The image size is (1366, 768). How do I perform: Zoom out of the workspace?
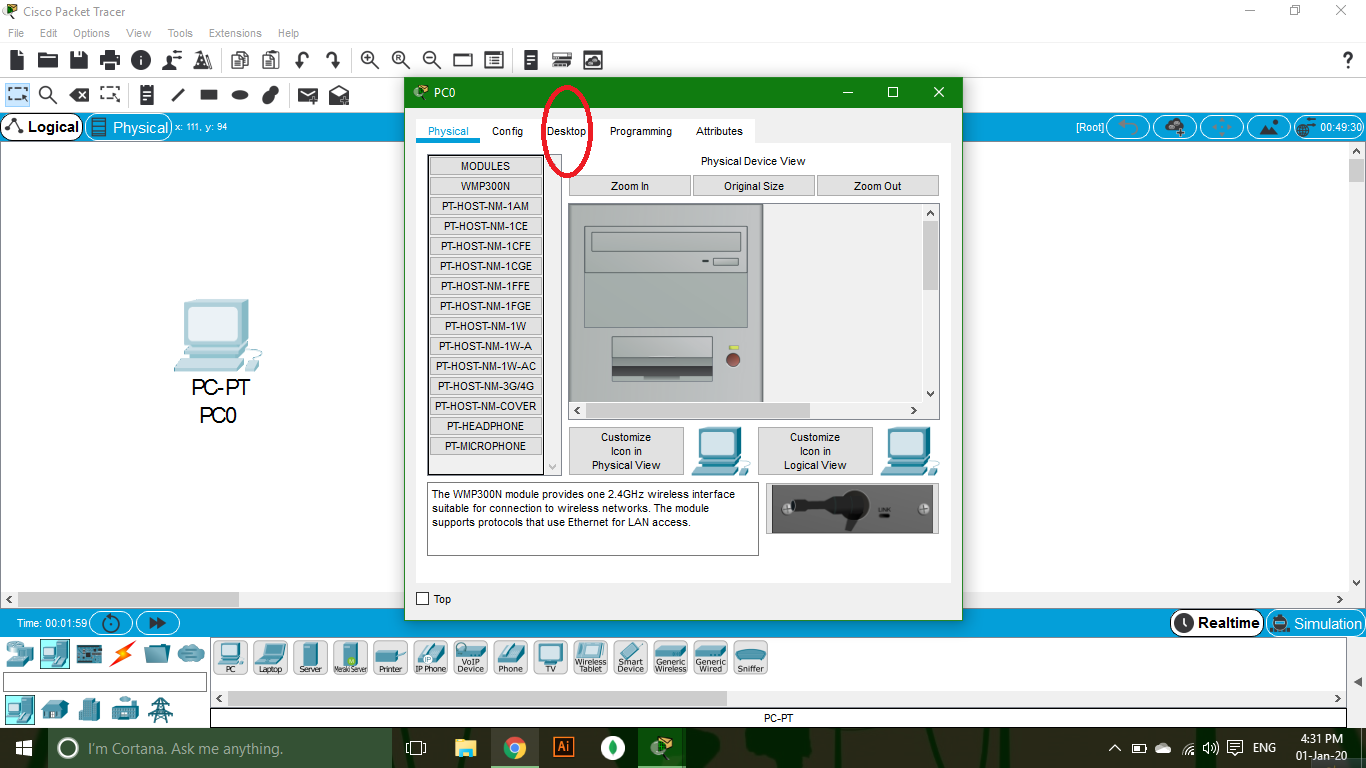click(x=432, y=60)
